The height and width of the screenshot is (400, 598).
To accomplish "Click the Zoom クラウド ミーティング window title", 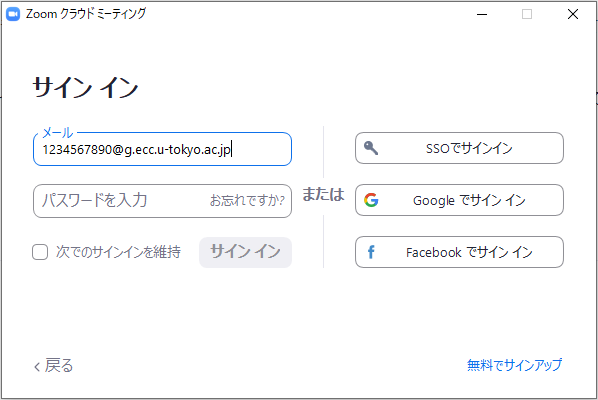I will pos(86,14).
